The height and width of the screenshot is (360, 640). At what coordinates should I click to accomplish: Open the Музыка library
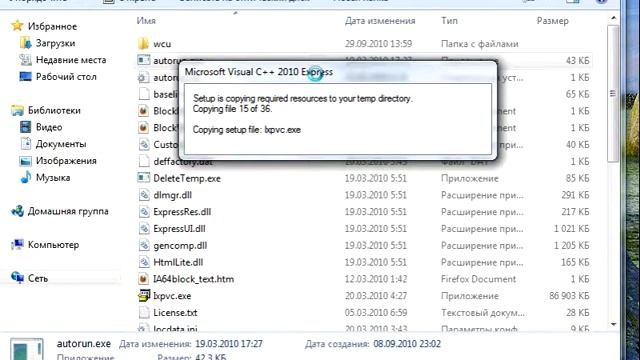coord(53,178)
